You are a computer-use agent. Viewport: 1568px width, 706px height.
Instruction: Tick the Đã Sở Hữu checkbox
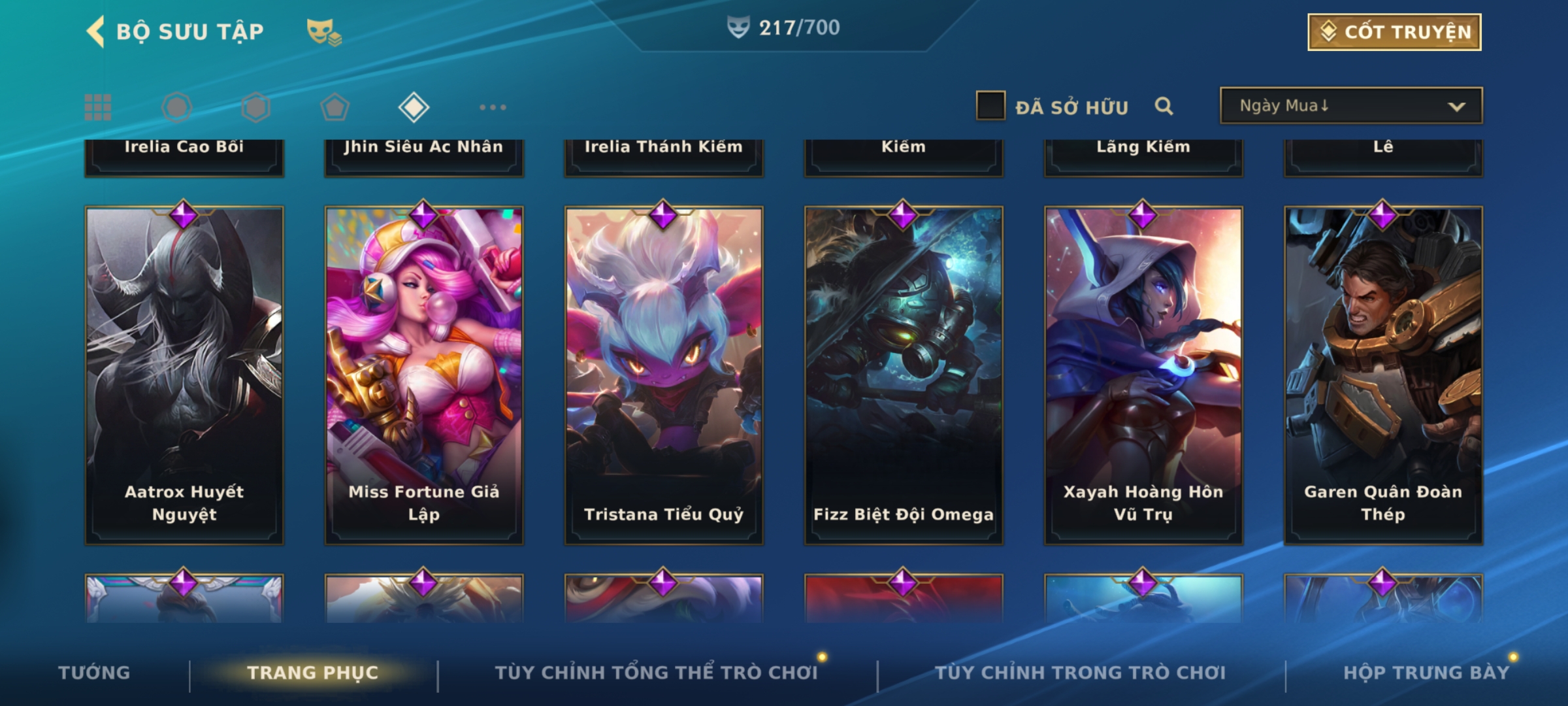click(990, 106)
